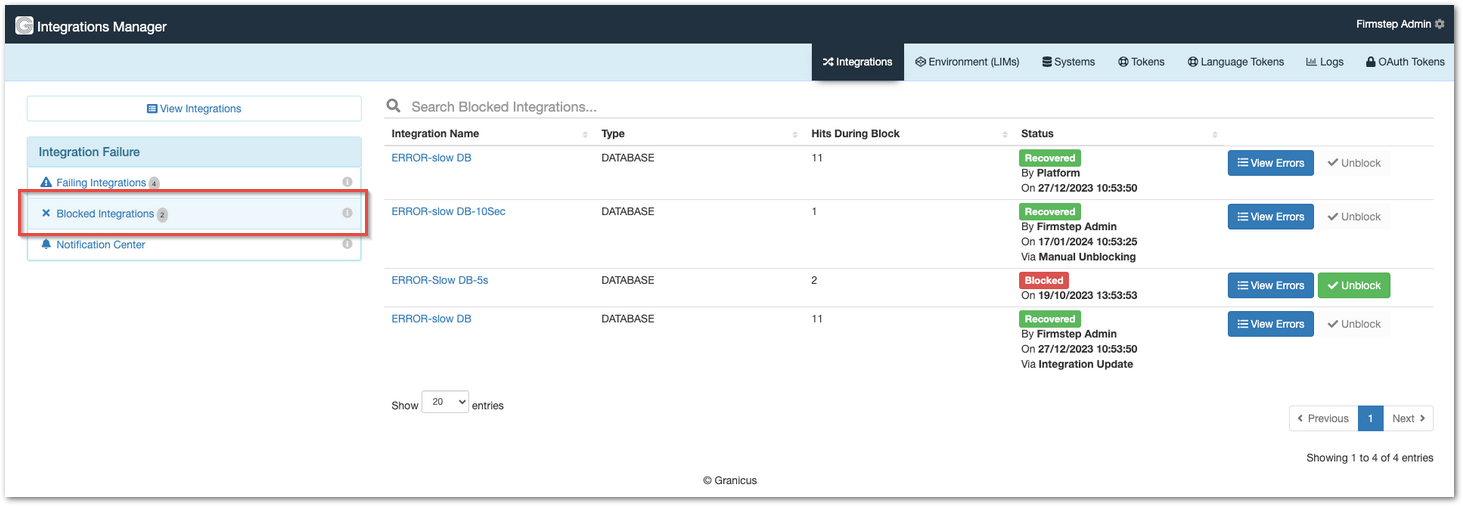View Errors for ERROR-Slow DB-5s
1463x506 pixels.
pos(1270,286)
